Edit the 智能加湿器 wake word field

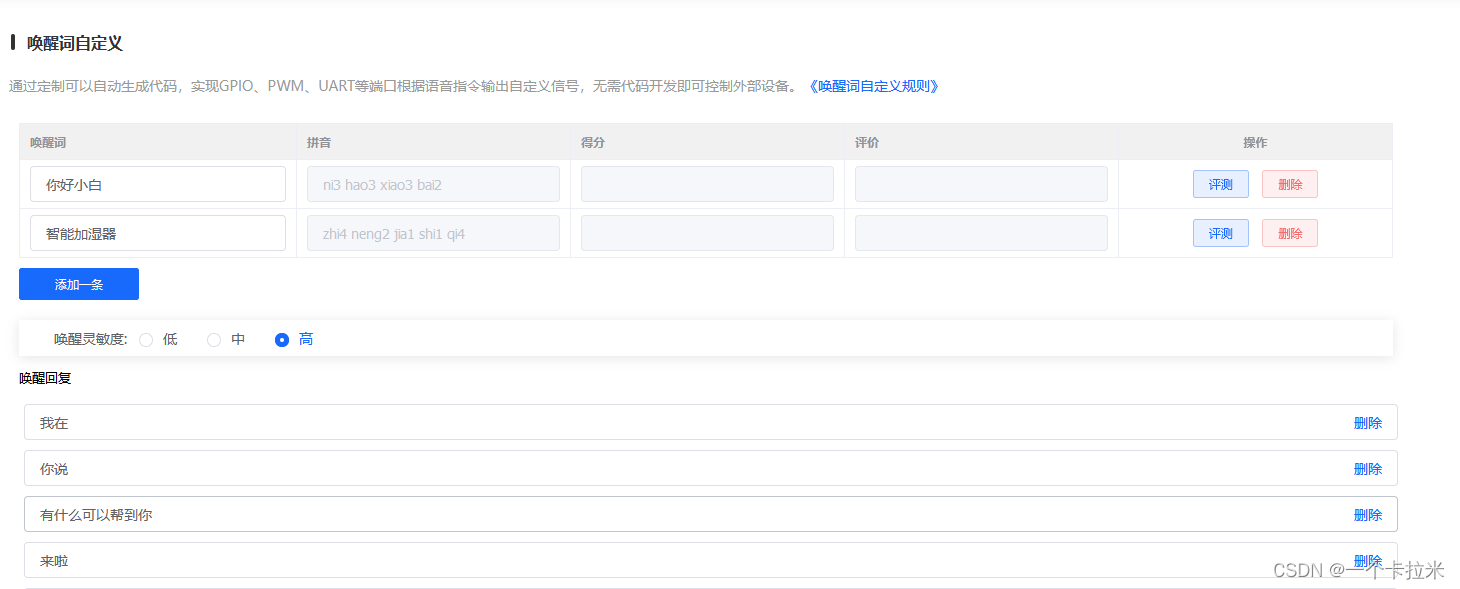tap(158, 233)
